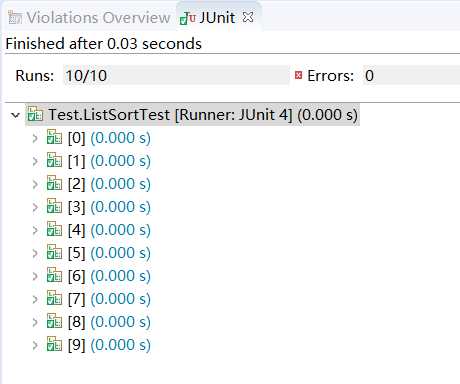This screenshot has width=460, height=384.
Task: Click the passed-test icon for [4]
Action: pos(54,229)
